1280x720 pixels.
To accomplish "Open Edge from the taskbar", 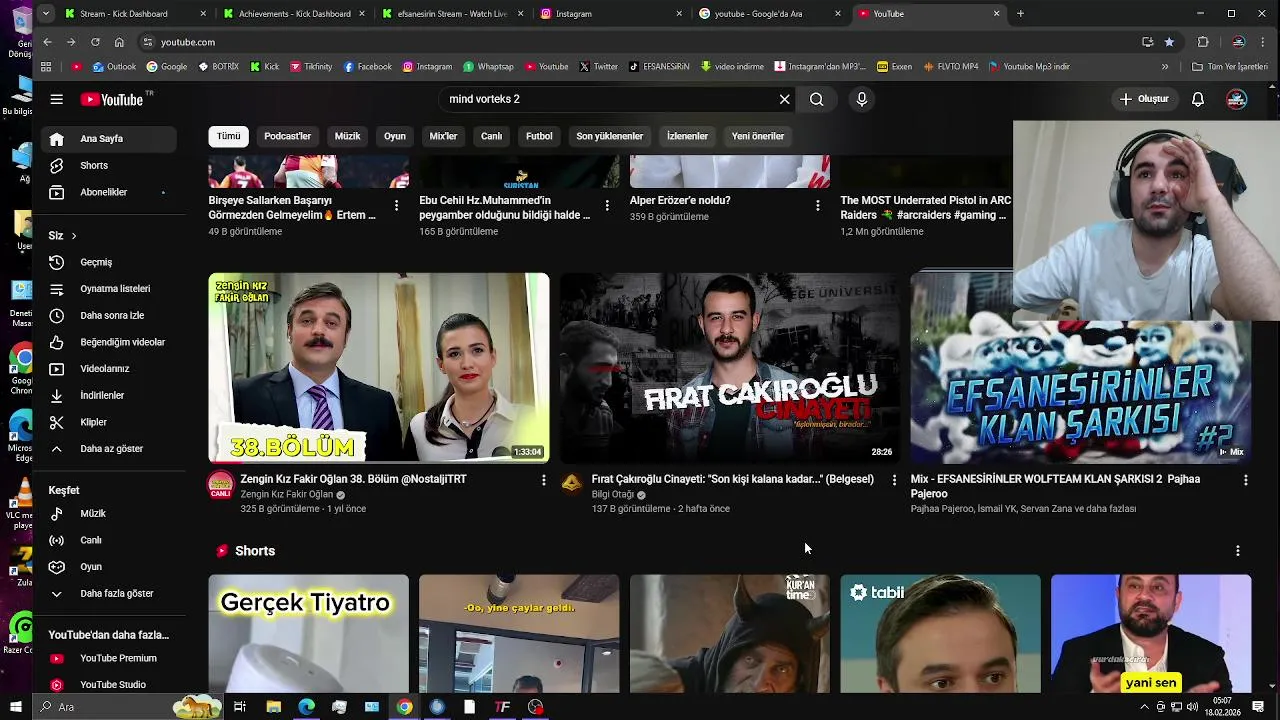I will 306,707.
